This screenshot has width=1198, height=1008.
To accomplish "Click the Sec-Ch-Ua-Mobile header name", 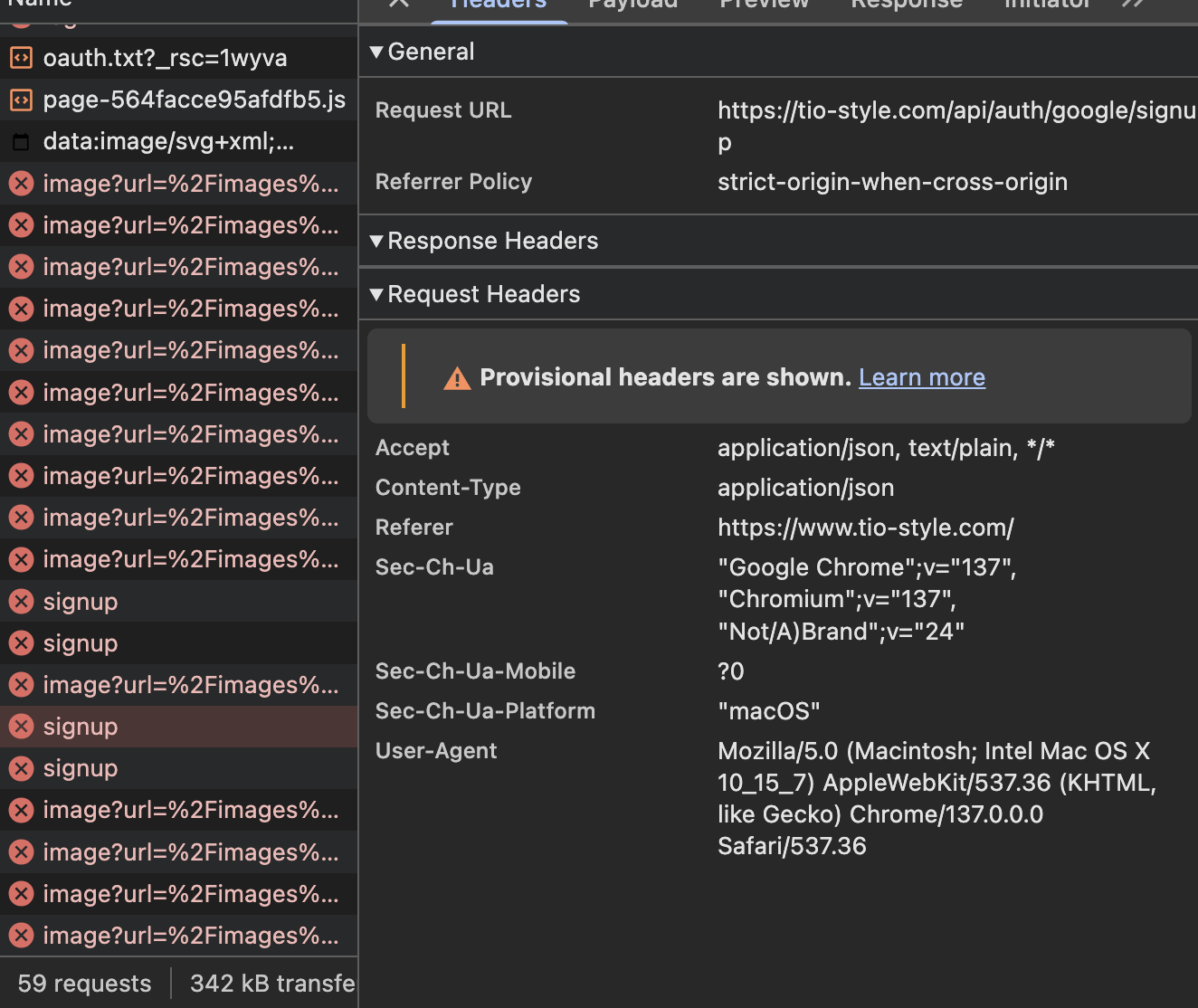I will [x=475, y=671].
